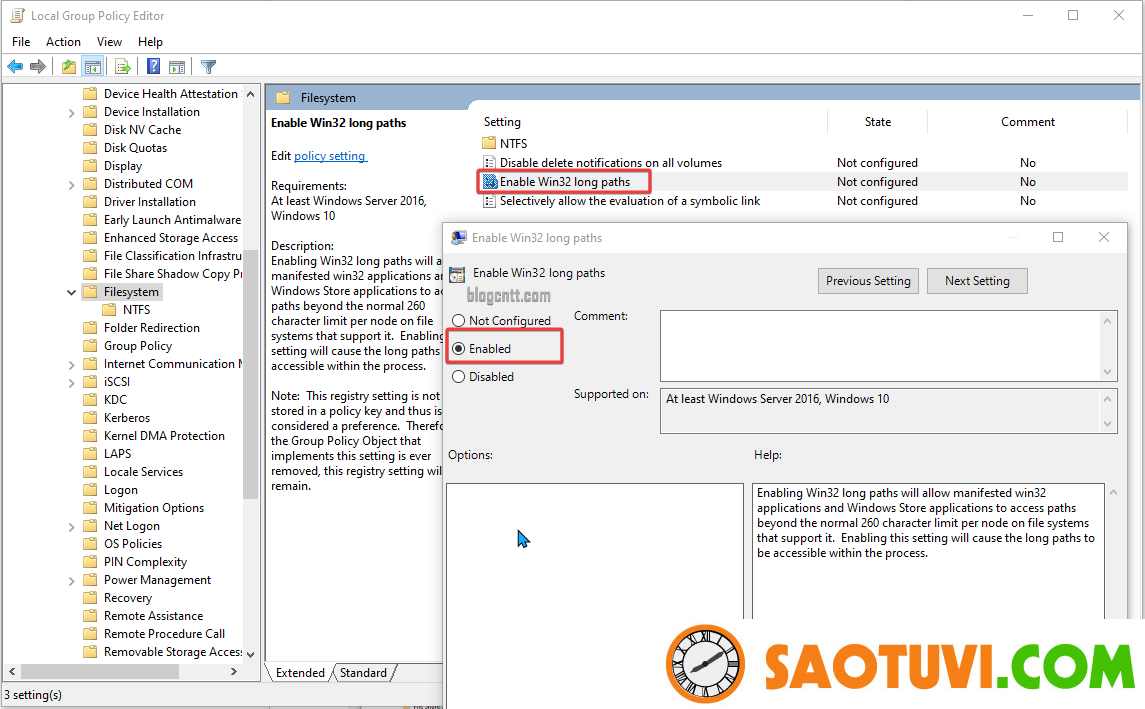
Task: Select NTFS subfolder in the tree
Action: (137, 310)
